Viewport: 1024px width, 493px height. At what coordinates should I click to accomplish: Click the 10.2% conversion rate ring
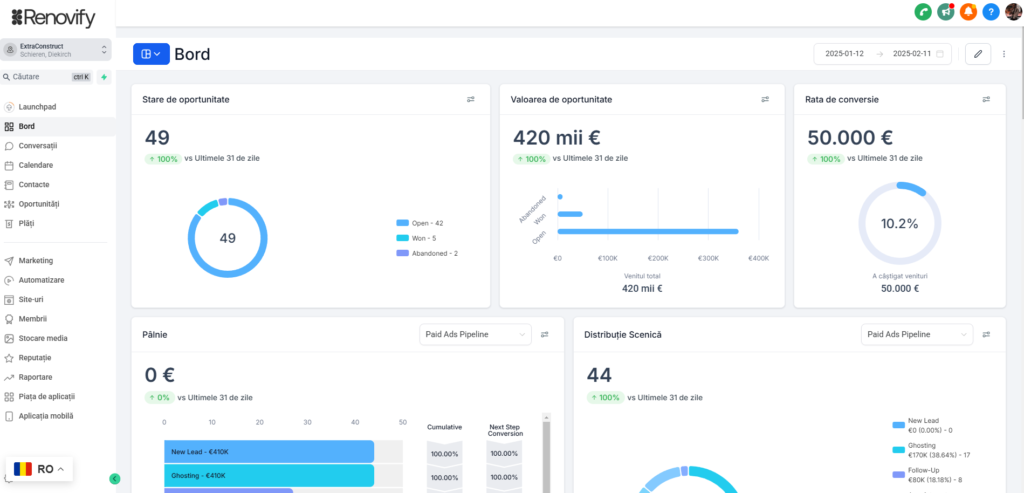[x=899, y=223]
